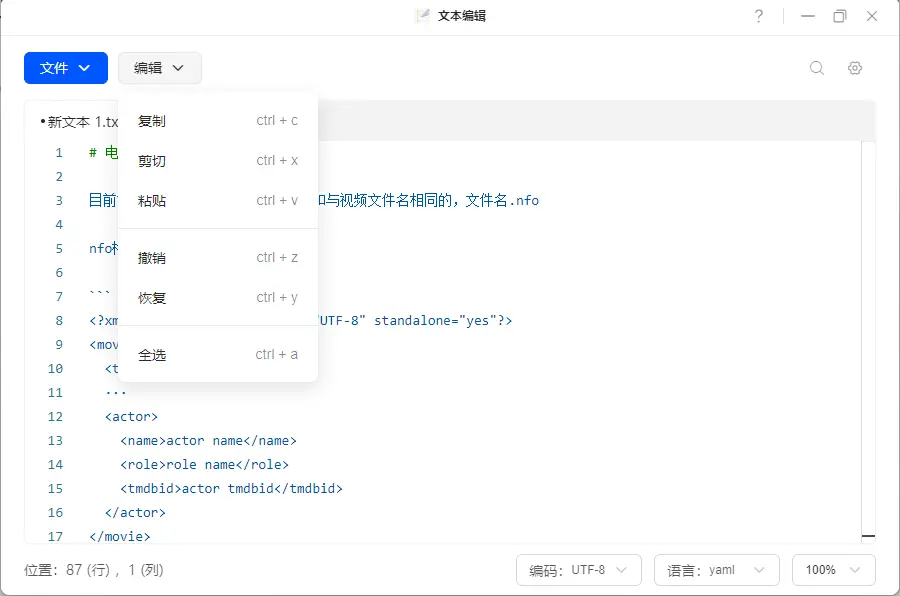
Task: Close the text editor window
Action: click(872, 16)
